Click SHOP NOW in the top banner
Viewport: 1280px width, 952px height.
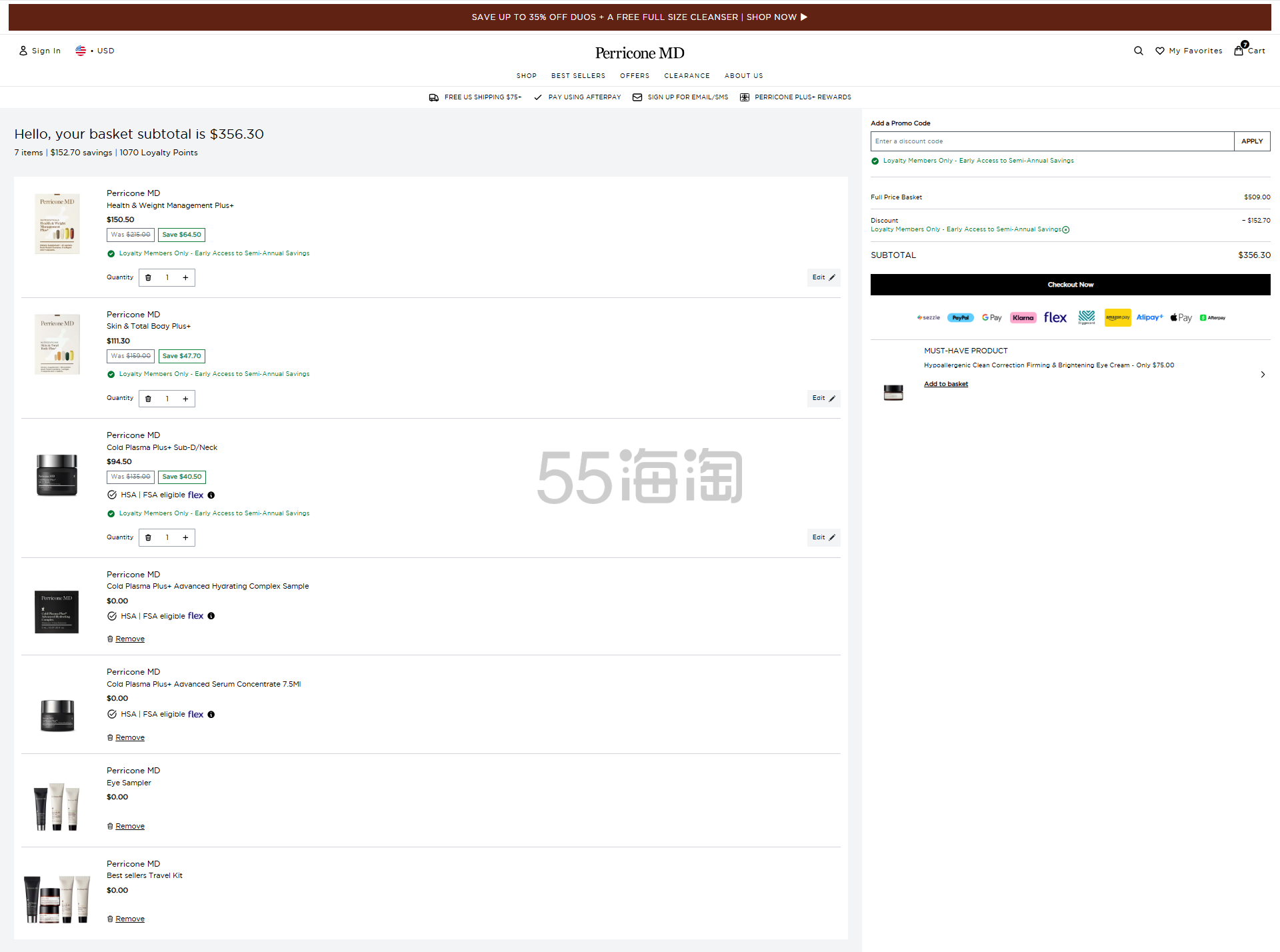pyautogui.click(x=777, y=17)
